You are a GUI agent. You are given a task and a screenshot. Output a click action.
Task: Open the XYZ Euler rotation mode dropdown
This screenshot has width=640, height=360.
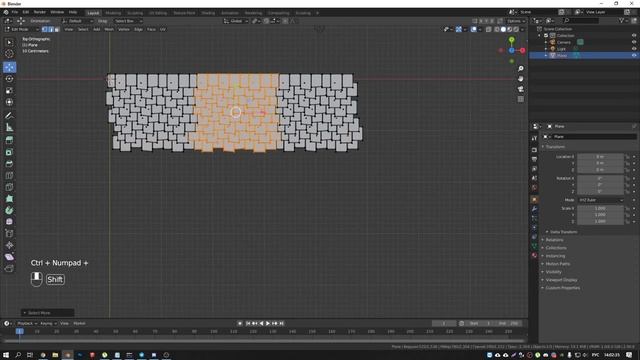601,200
